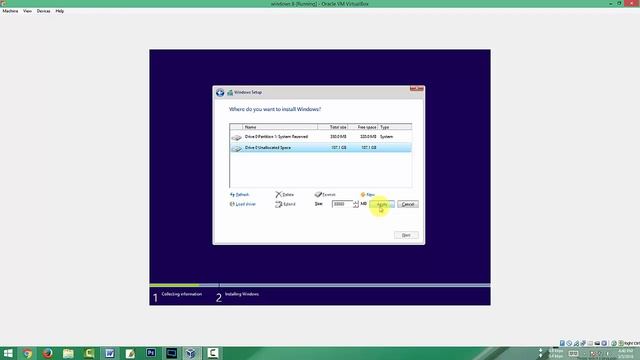640x360 pixels.
Task: Click into the partition Size field
Action: click(x=342, y=204)
